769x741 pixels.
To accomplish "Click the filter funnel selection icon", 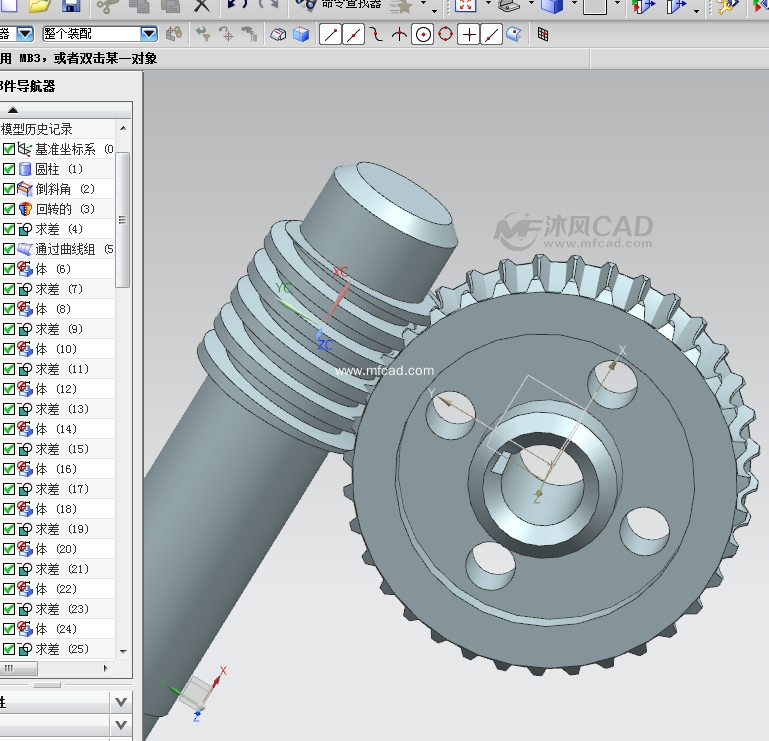I will pyautogui.click(x=203, y=34).
